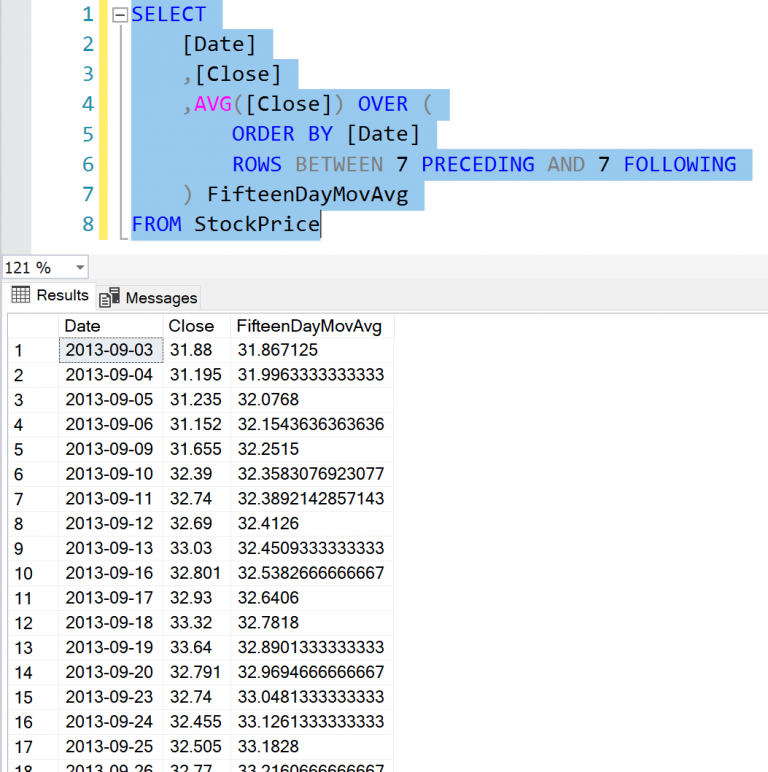Collapse the SELECT statement outline block

(120, 15)
